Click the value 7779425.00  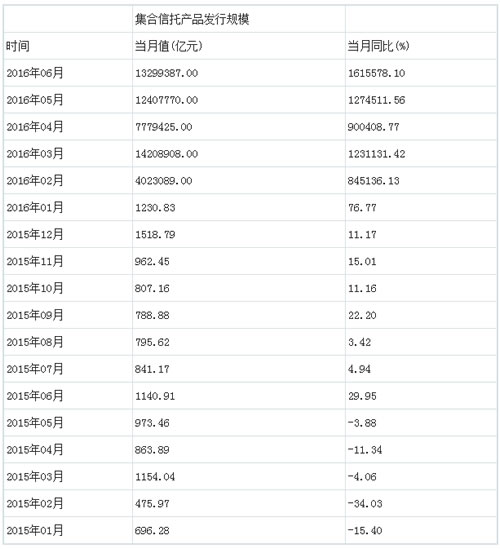164,127
